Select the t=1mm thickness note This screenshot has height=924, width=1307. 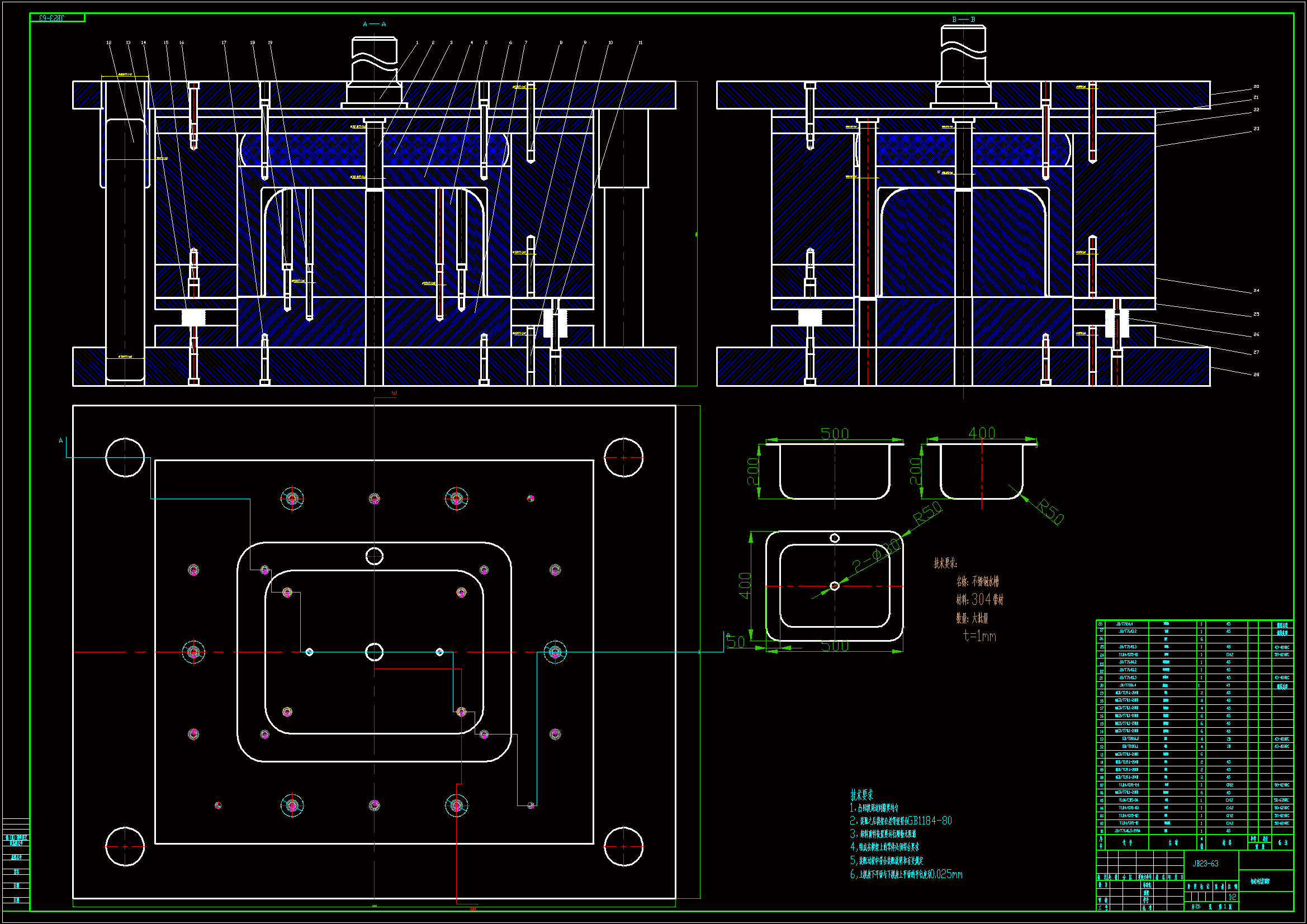click(x=979, y=636)
